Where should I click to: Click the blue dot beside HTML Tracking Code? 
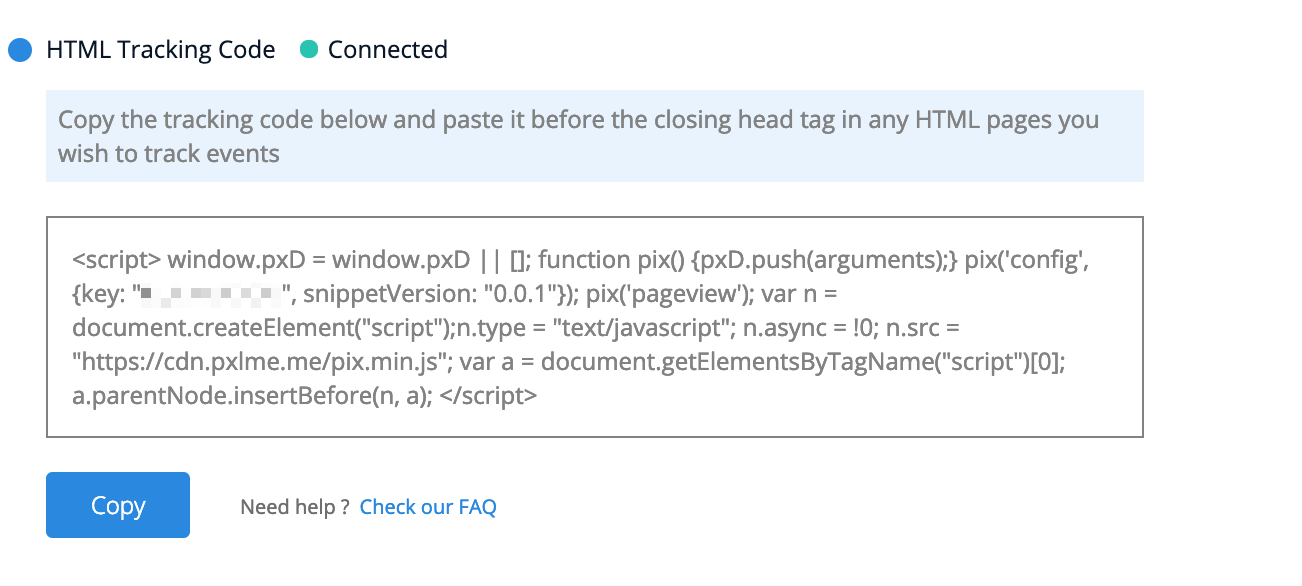[x=20, y=50]
